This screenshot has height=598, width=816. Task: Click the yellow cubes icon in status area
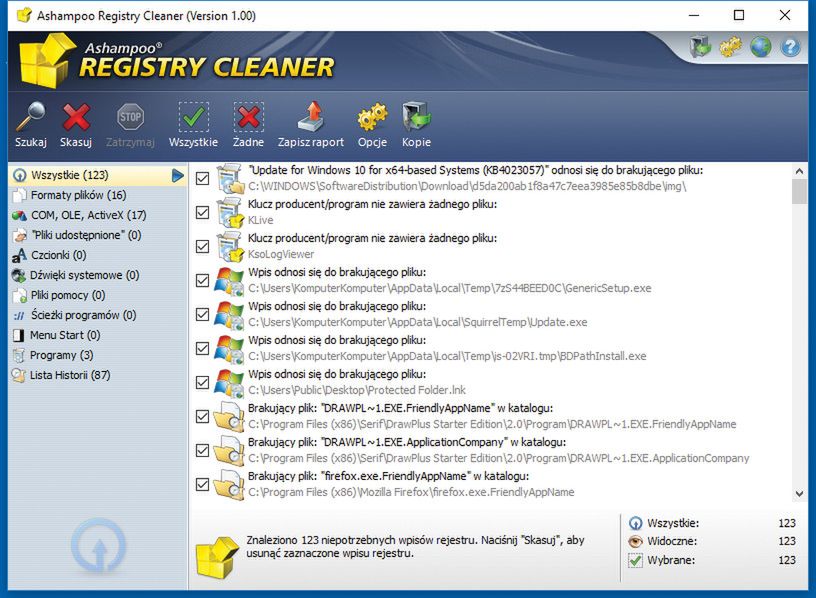(x=216, y=557)
